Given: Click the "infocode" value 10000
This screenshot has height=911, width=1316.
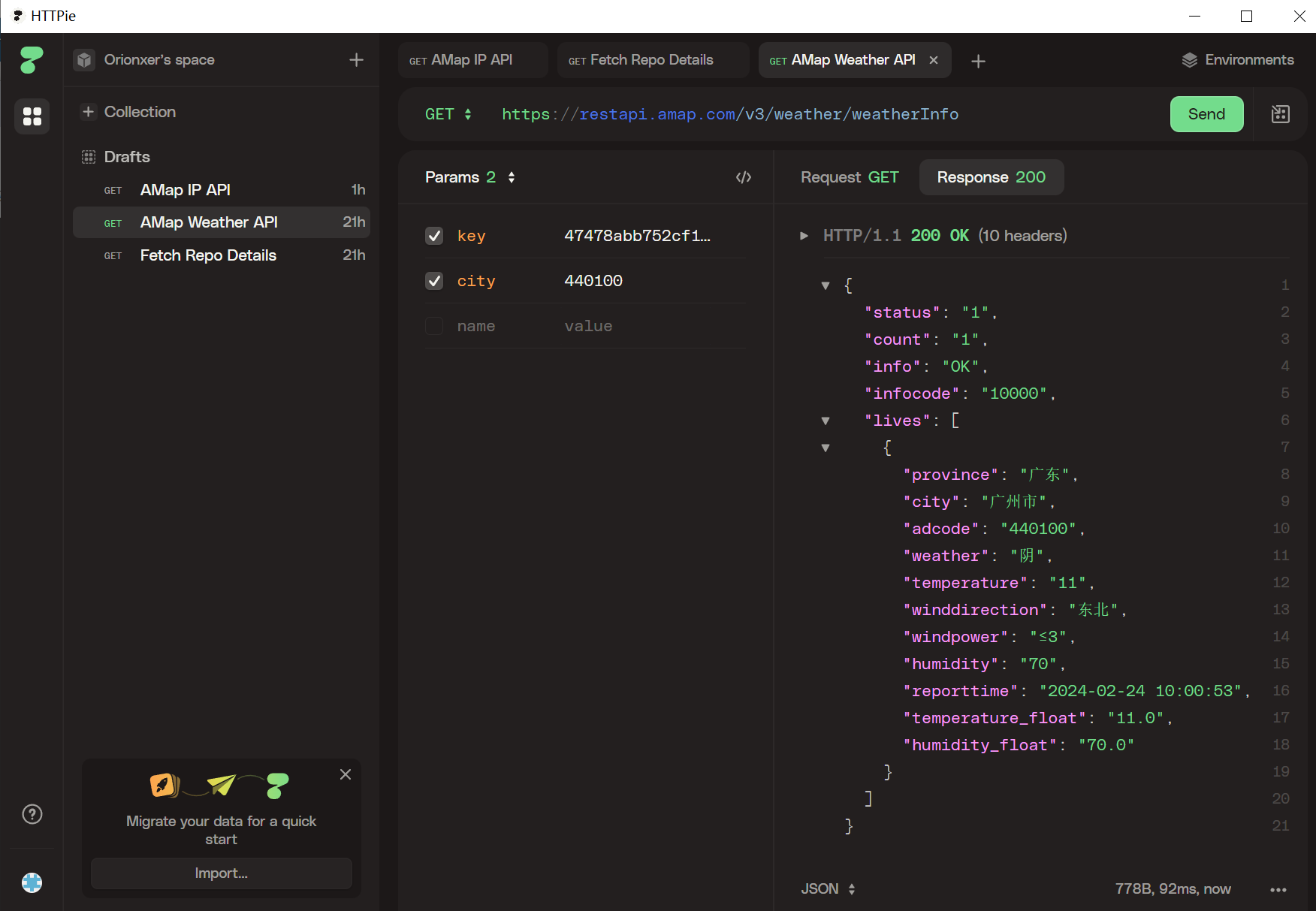Looking at the screenshot, I should (1014, 394).
